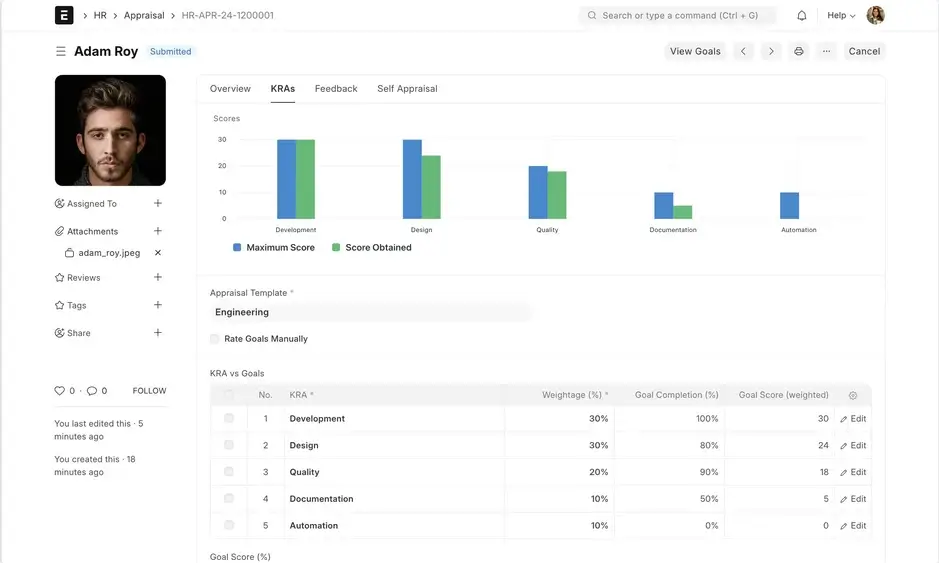Screen dimensions: 939x563
Task: Click the notification bell icon
Action: [x=802, y=16]
